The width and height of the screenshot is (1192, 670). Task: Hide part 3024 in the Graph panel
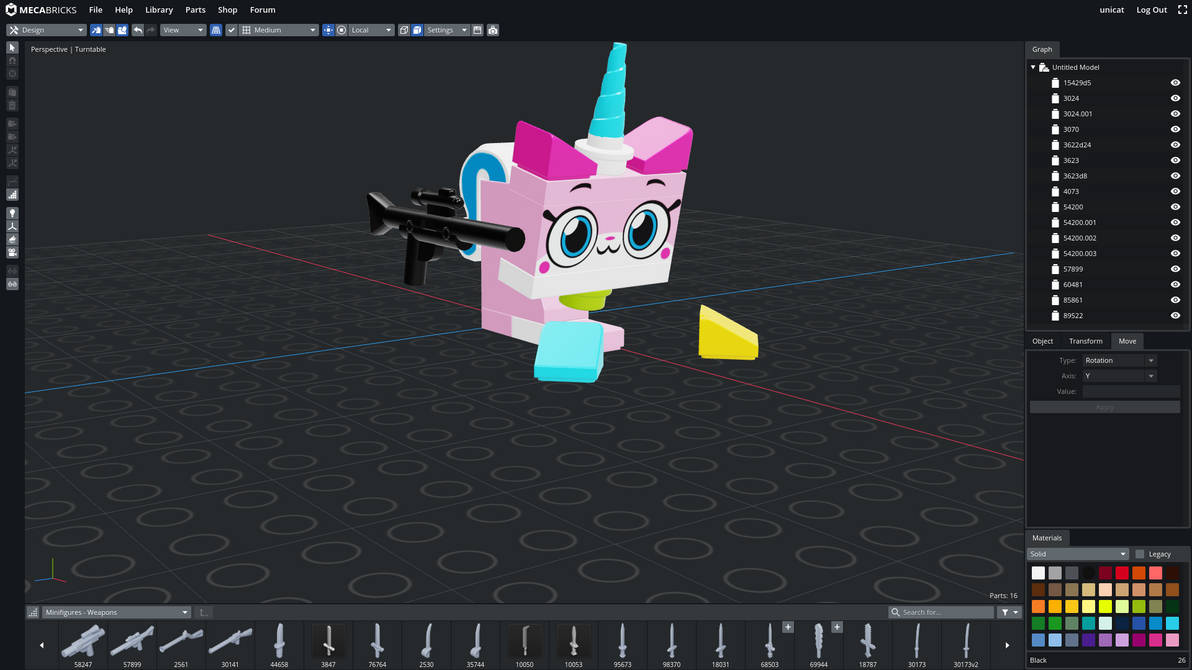[1176, 98]
